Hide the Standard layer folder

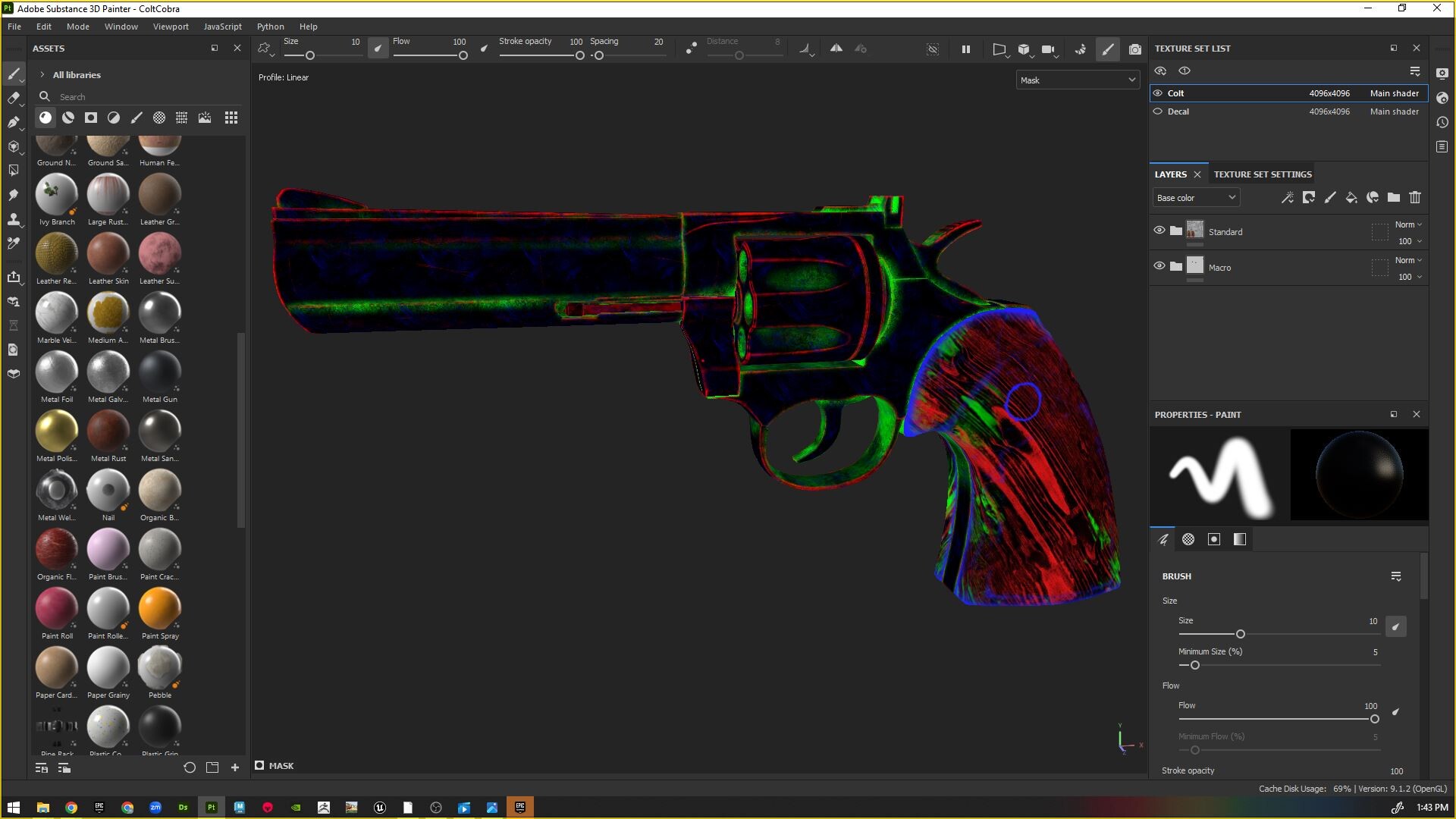pos(1159,231)
